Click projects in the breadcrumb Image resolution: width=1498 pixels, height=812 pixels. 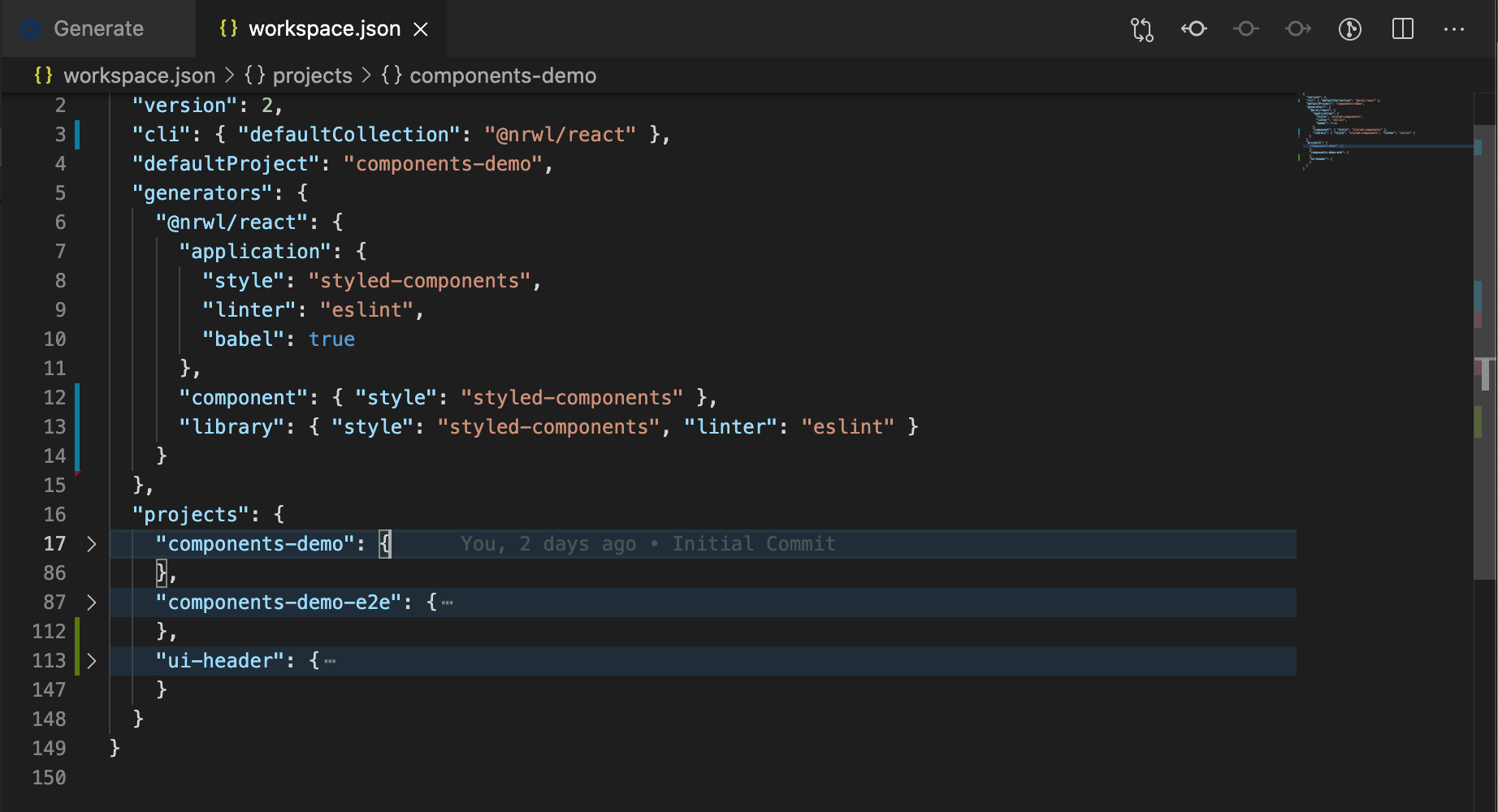[312, 76]
